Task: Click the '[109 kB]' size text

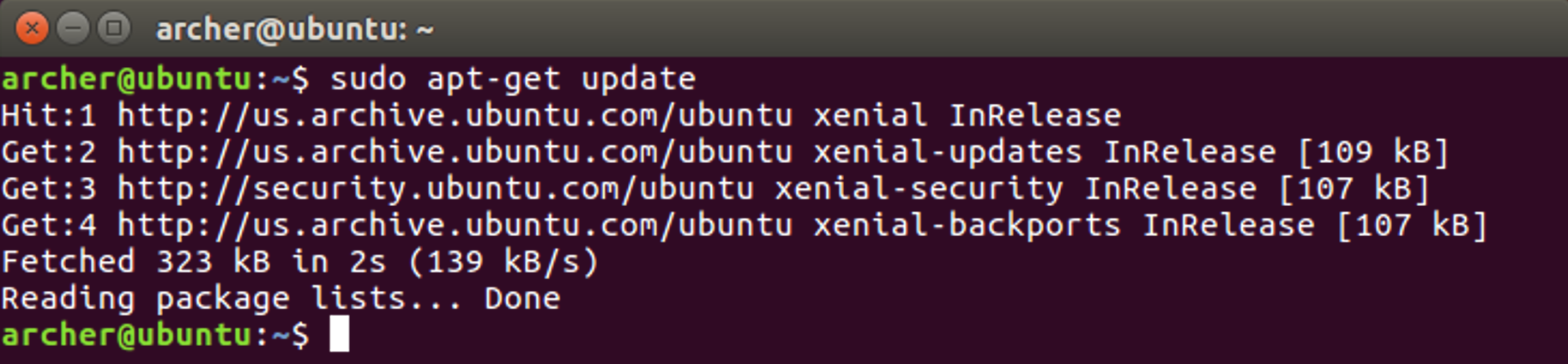Action: pyautogui.click(x=1373, y=152)
